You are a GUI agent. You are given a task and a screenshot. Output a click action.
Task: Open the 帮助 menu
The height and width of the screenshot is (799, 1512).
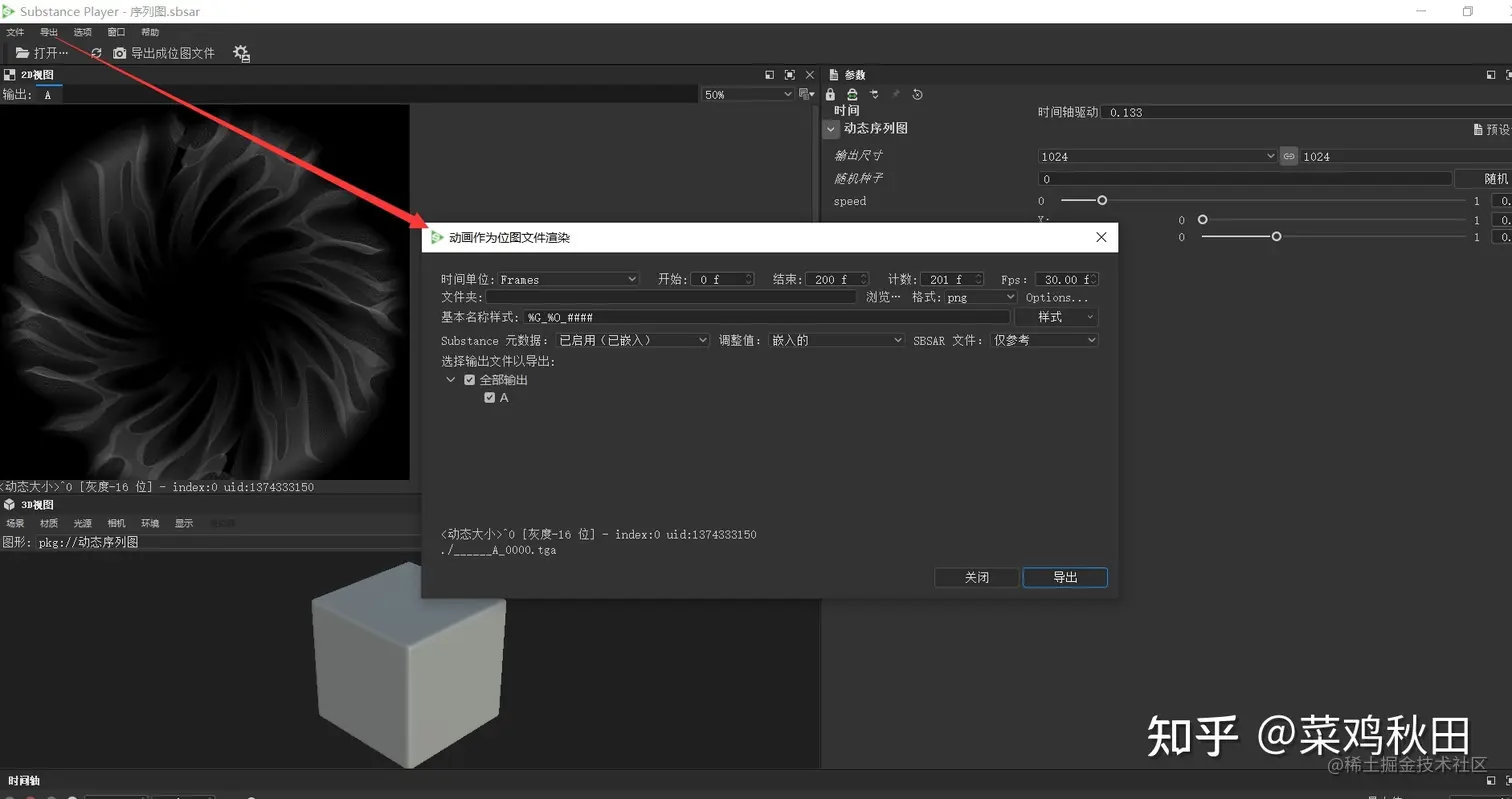tap(150, 33)
